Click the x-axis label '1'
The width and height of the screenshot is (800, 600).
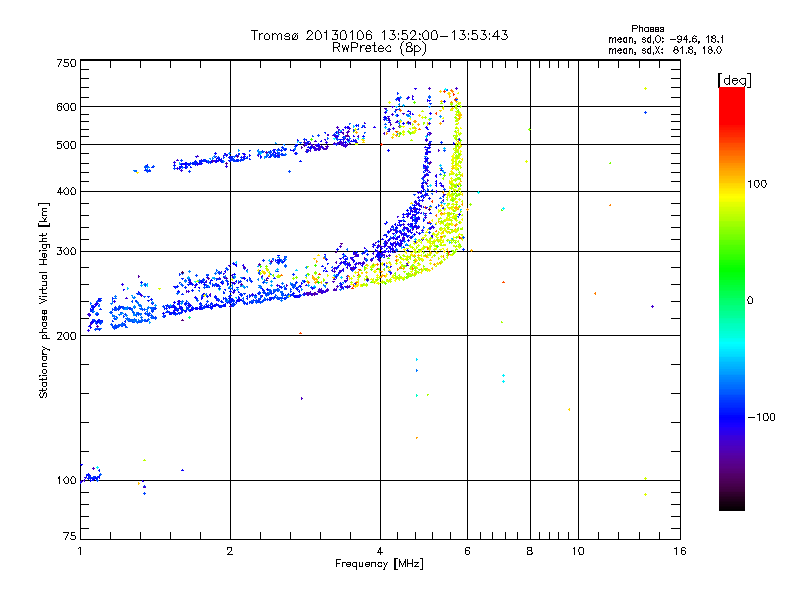pos(80,551)
